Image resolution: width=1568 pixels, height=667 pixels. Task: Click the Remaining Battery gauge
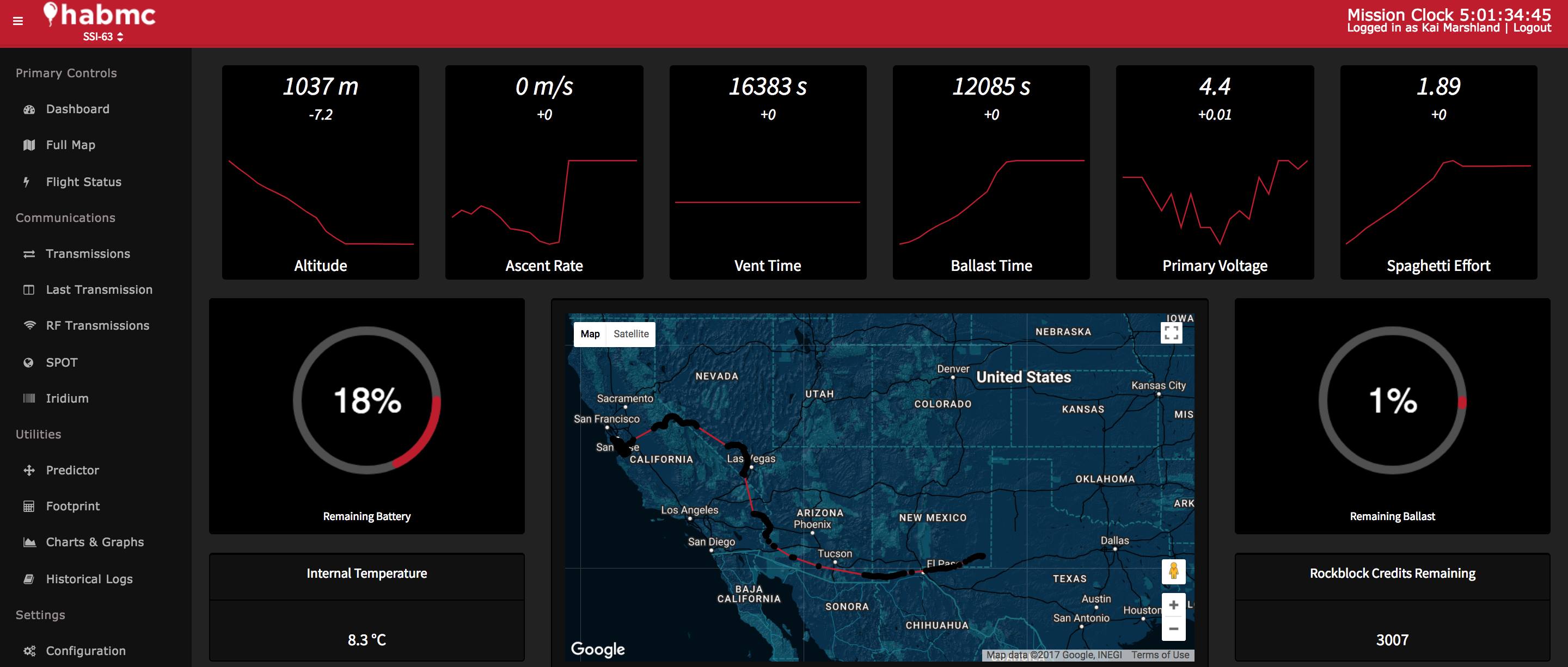(366, 400)
